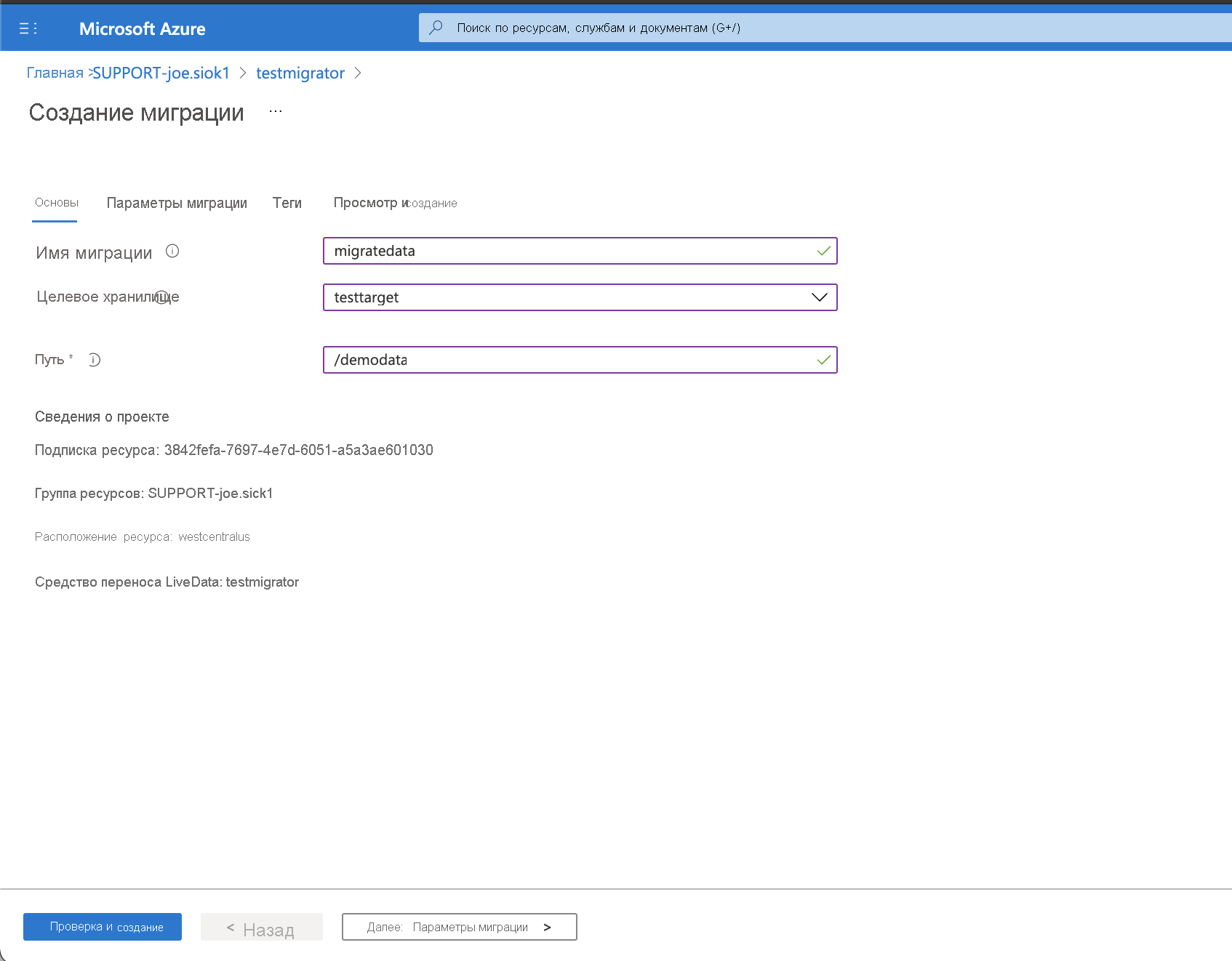Image resolution: width=1232 pixels, height=961 pixels.
Task: Click the green checkmark in migration name field
Action: pyautogui.click(x=823, y=251)
